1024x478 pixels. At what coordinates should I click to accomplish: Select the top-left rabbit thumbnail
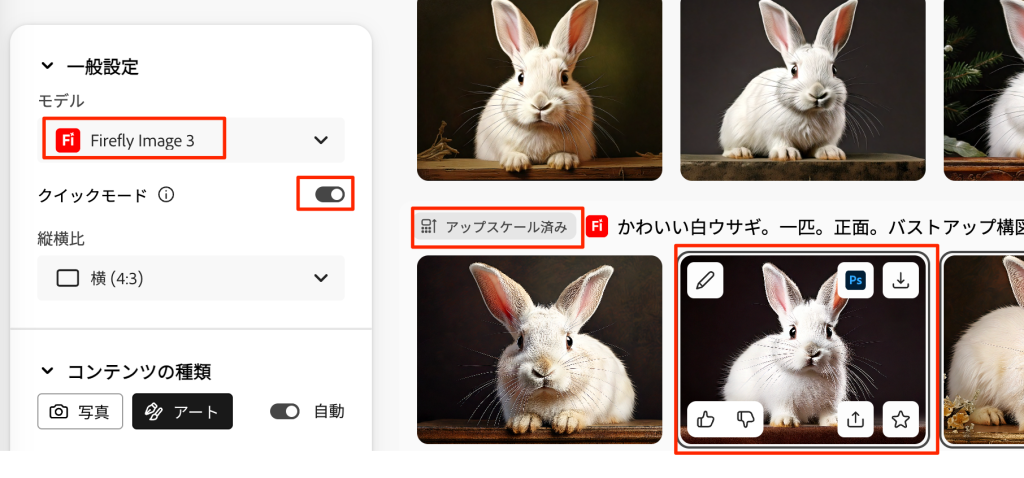[x=539, y=90]
